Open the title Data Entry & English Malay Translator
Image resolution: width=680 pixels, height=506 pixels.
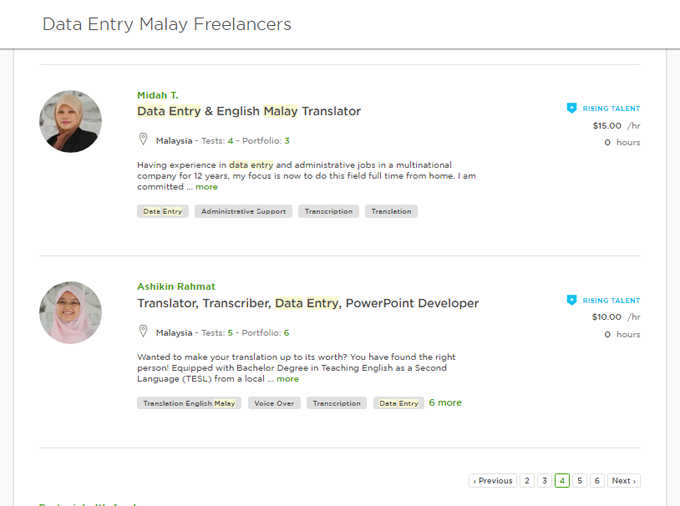click(x=249, y=111)
